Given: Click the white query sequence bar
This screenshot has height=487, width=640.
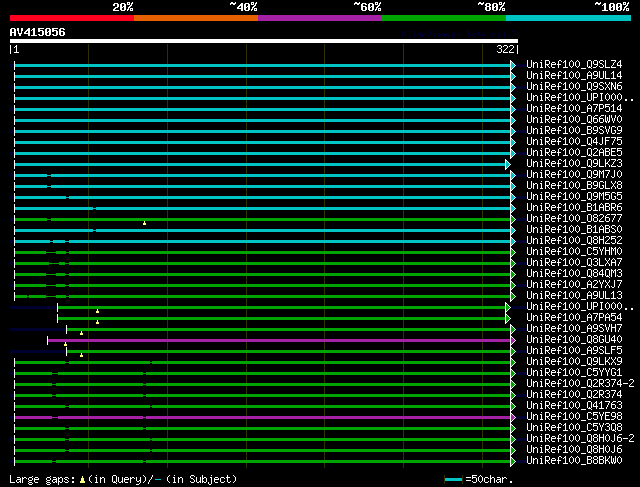Looking at the screenshot, I should [264, 41].
